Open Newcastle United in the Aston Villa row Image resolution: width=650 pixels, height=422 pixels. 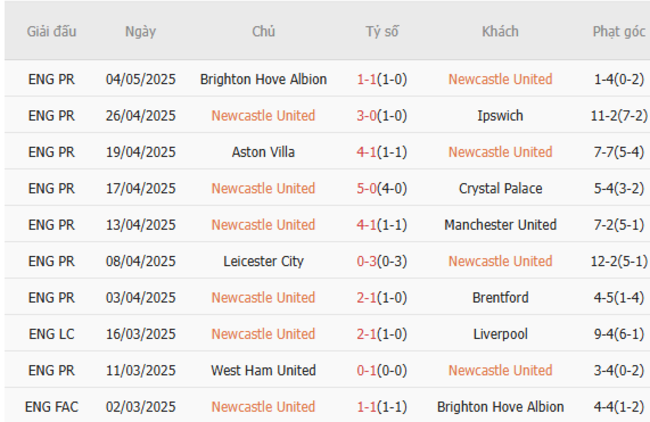[500, 152]
